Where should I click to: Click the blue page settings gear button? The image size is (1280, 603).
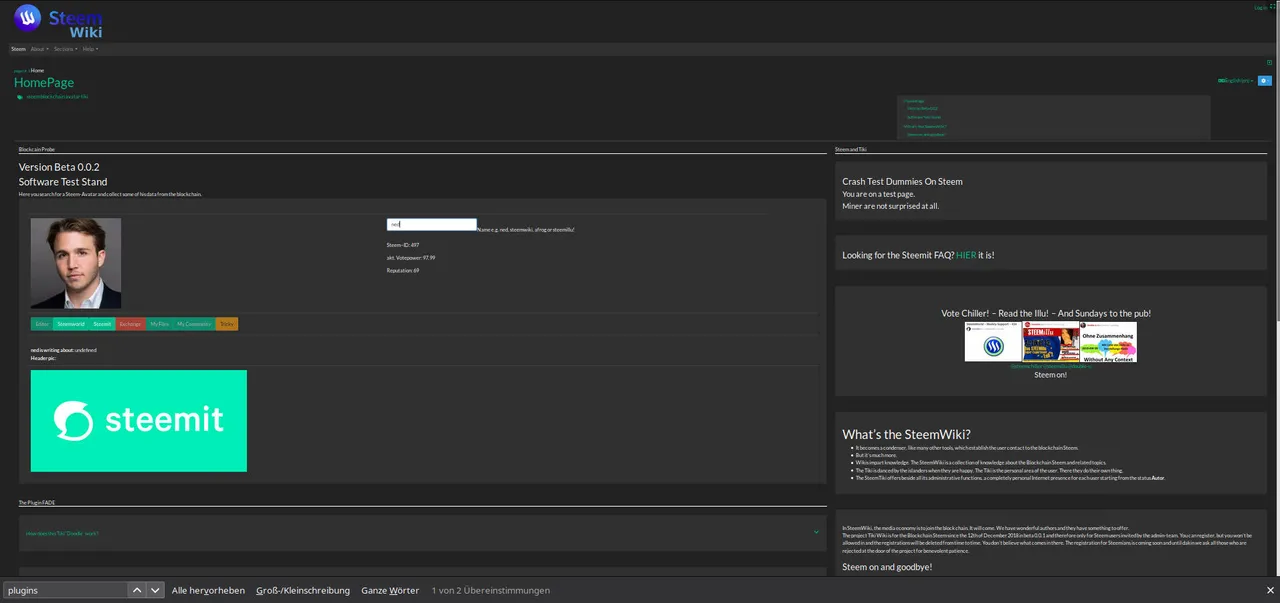pyautogui.click(x=1265, y=81)
